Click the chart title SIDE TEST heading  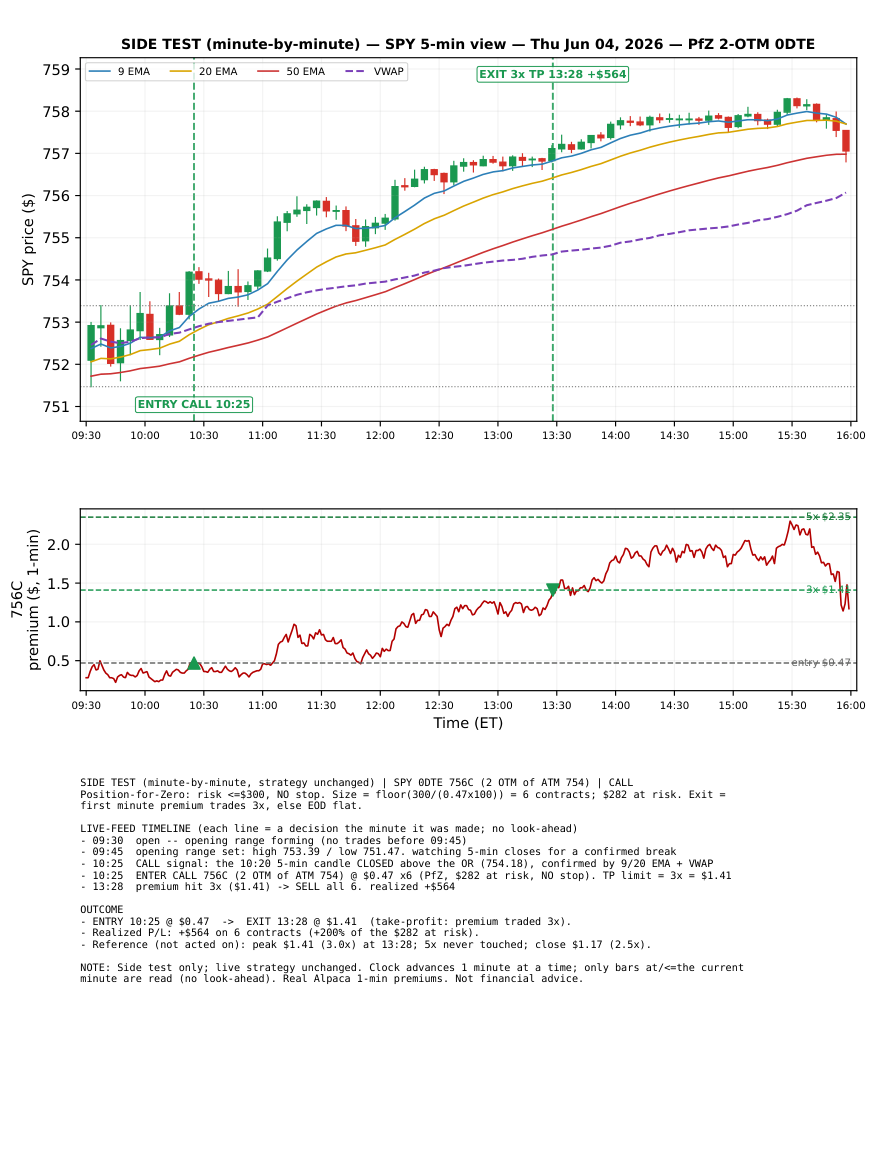(x=468, y=44)
